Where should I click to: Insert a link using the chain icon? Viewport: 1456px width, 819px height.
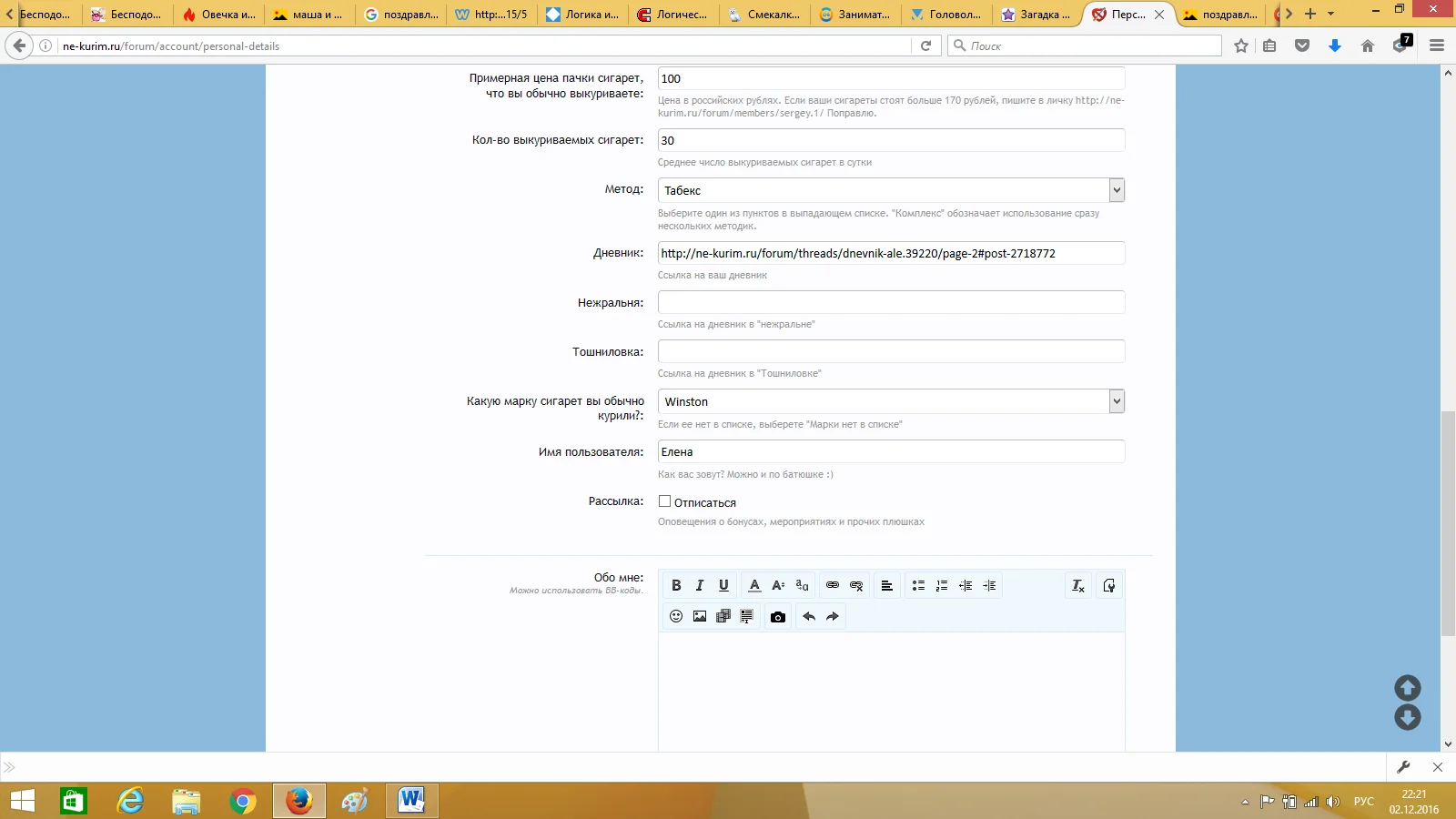pyautogui.click(x=832, y=586)
